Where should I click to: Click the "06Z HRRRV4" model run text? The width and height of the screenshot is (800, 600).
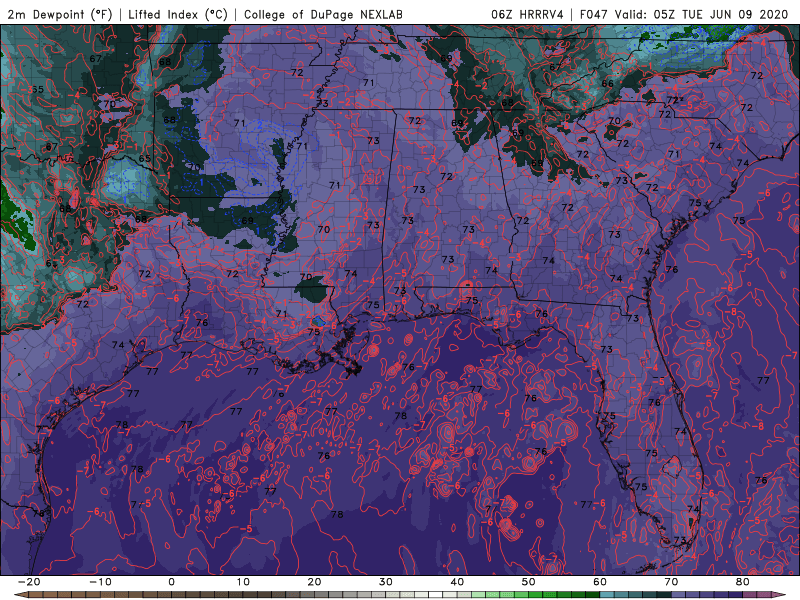[527, 15]
